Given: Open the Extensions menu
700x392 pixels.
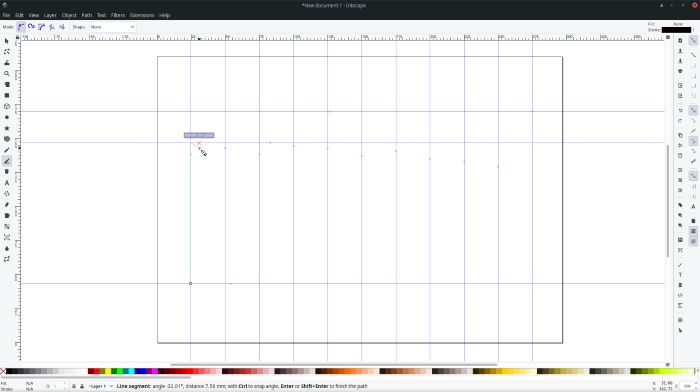Looking at the screenshot, I should tap(142, 15).
